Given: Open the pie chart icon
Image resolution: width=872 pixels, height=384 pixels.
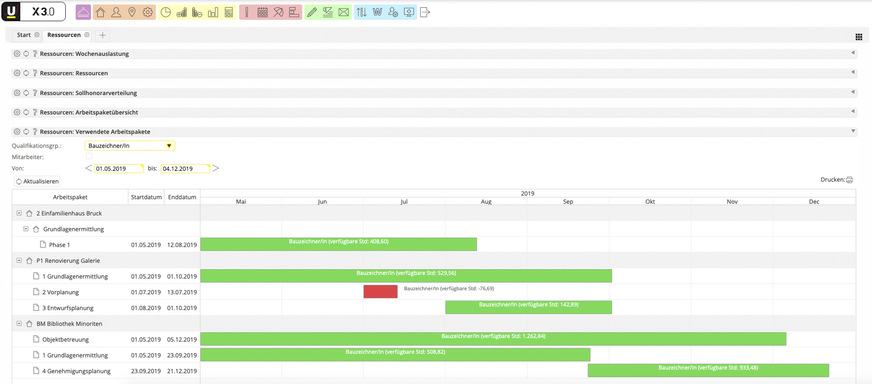Looking at the screenshot, I should [166, 12].
